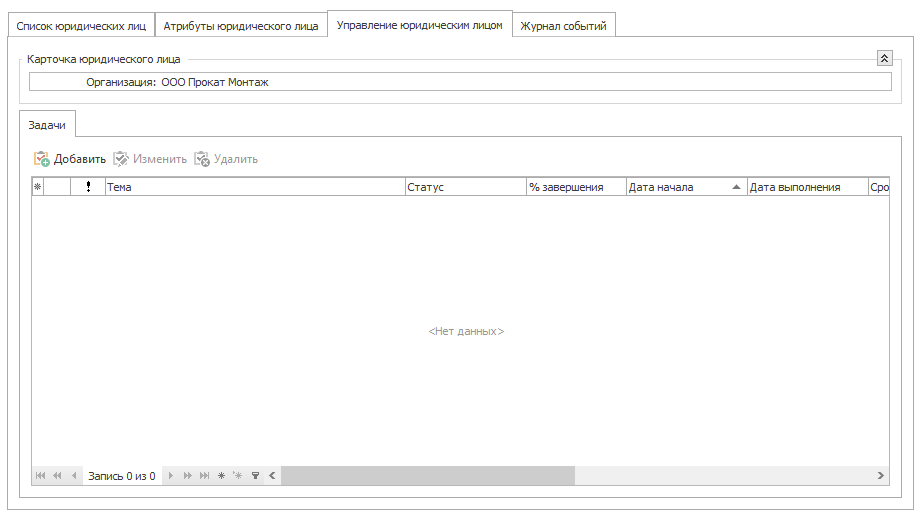Sort by the % завершения column header

pyautogui.click(x=576, y=187)
